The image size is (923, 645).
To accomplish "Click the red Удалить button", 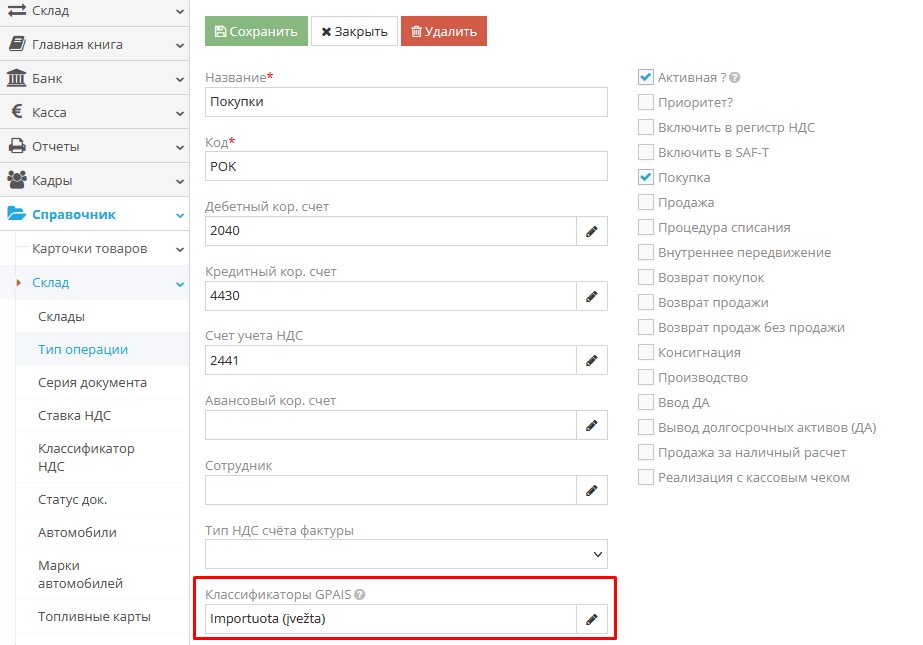I will 443,31.
